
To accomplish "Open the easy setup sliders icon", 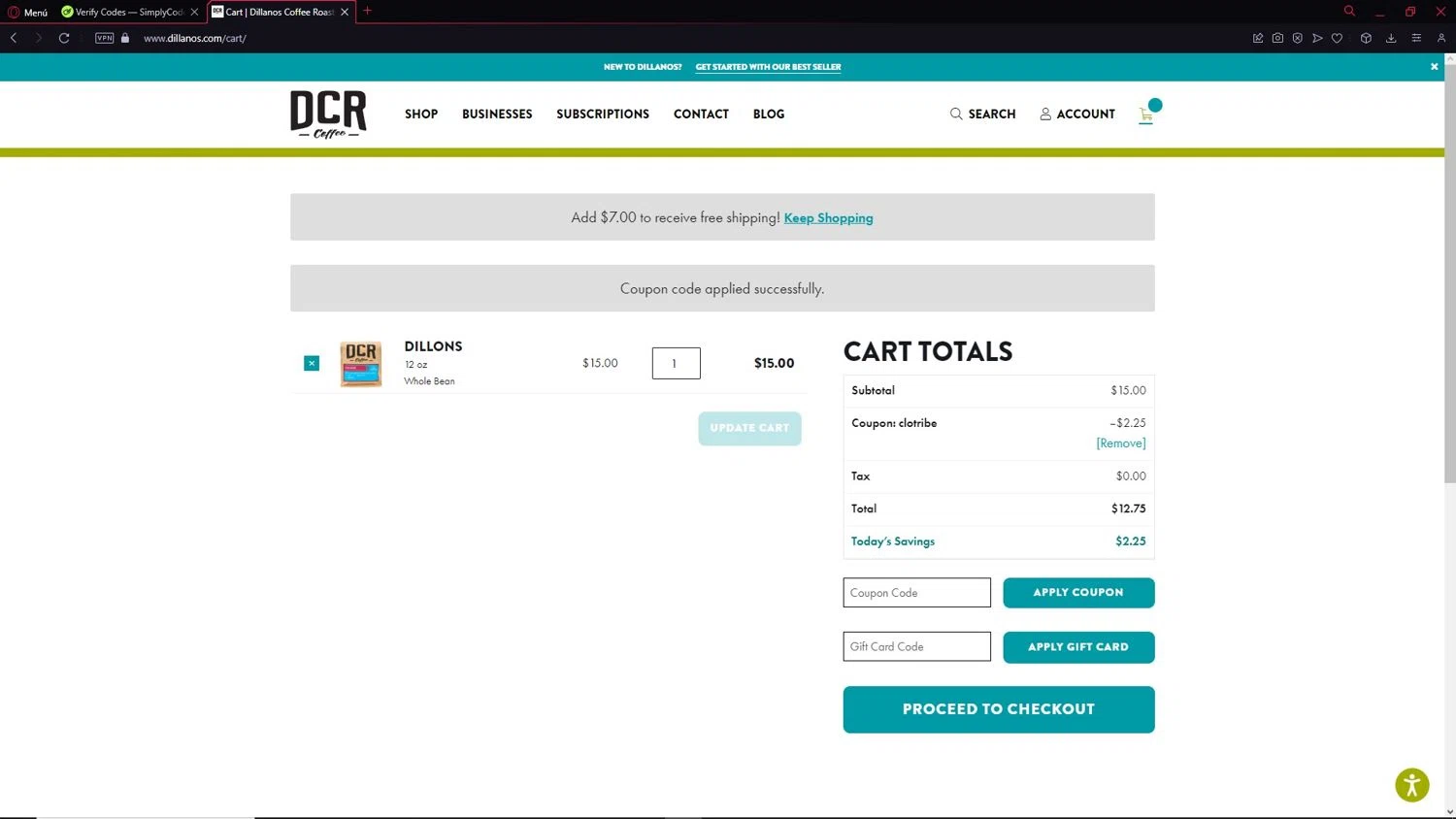I will (x=1416, y=38).
